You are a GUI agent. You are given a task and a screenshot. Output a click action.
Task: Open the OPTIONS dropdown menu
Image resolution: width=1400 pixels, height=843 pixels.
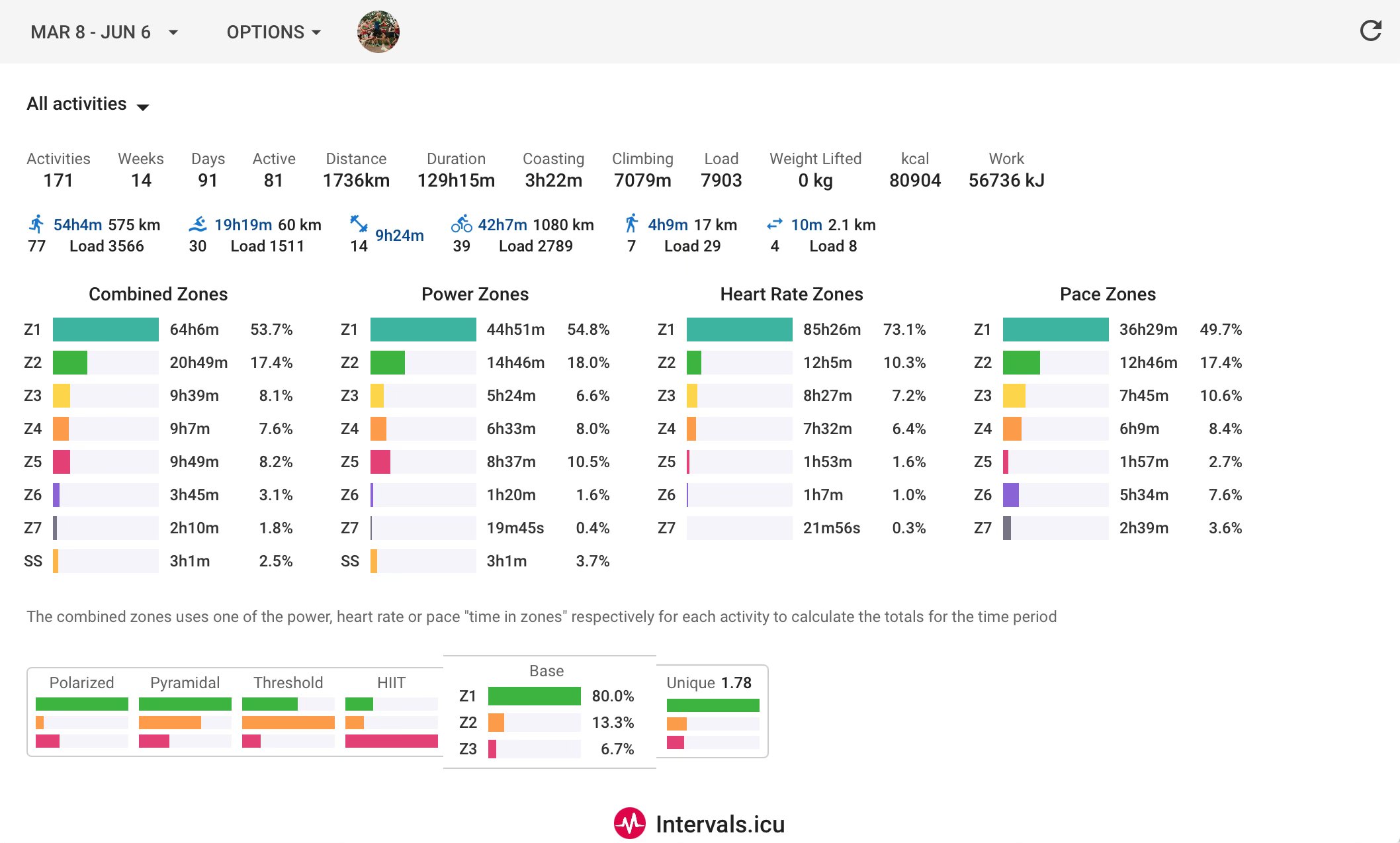273,32
